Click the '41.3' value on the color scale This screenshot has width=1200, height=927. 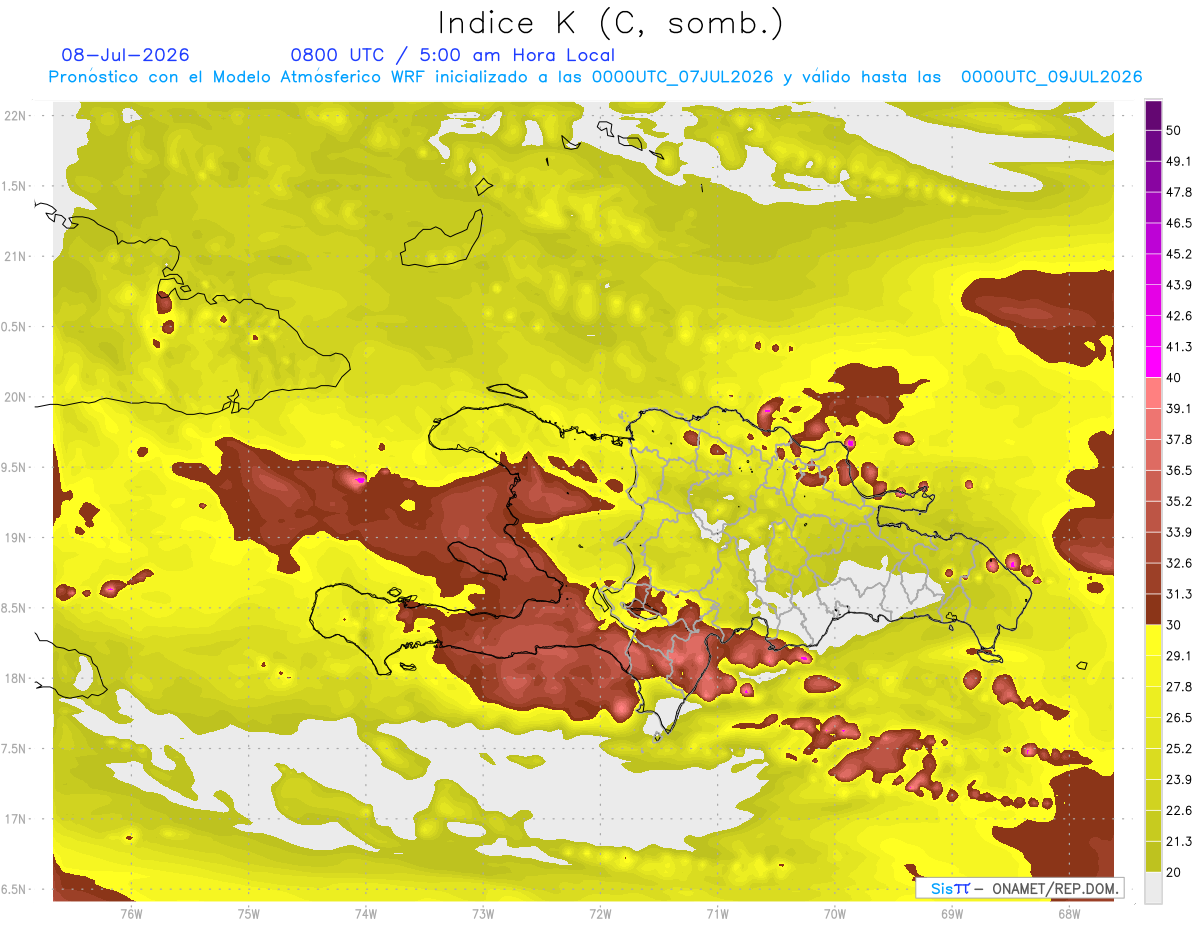(x=1179, y=347)
